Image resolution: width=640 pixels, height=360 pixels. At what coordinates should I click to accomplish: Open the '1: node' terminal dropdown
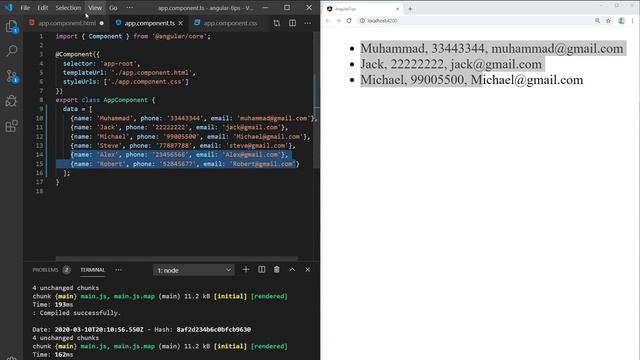193,270
